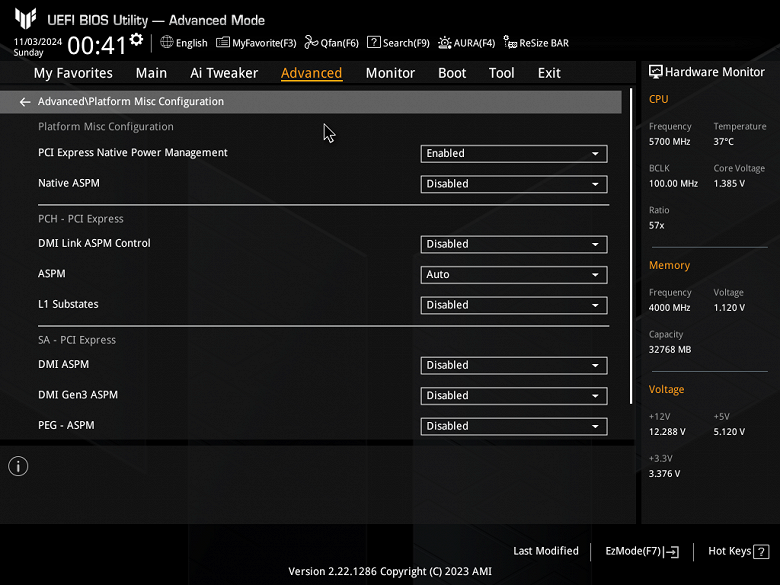Click the back arrow in breadcrumb
This screenshot has width=780, height=585.
coord(25,102)
